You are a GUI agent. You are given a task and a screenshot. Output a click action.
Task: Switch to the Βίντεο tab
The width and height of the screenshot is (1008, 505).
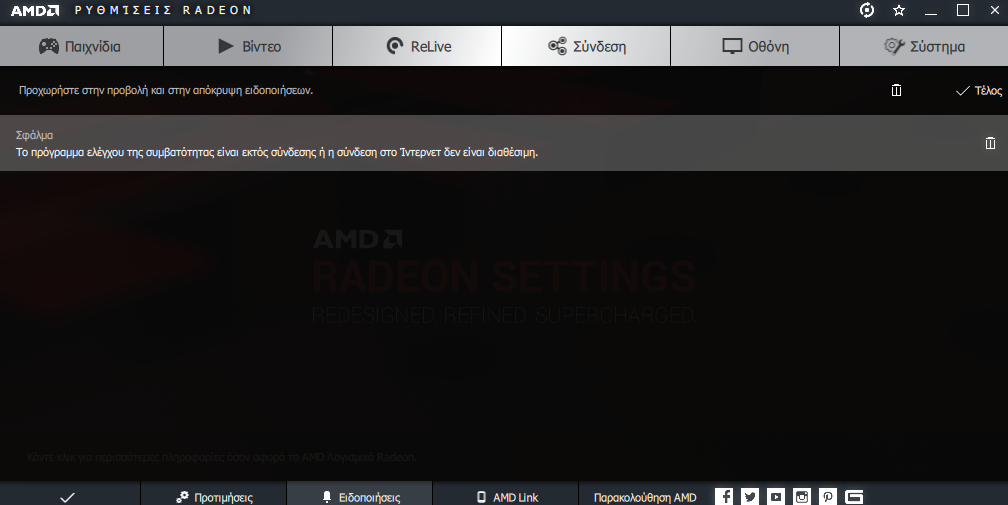pyautogui.click(x=248, y=46)
